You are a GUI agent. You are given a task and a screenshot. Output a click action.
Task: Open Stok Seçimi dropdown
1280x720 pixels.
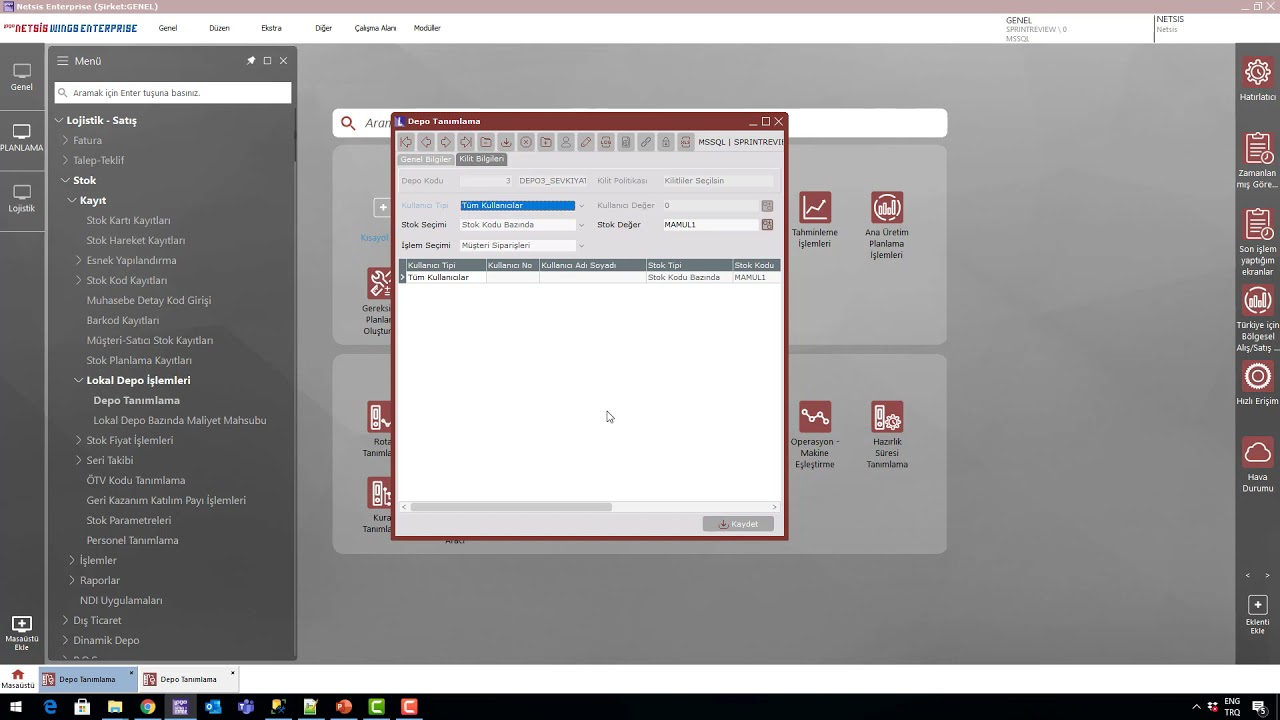point(581,225)
